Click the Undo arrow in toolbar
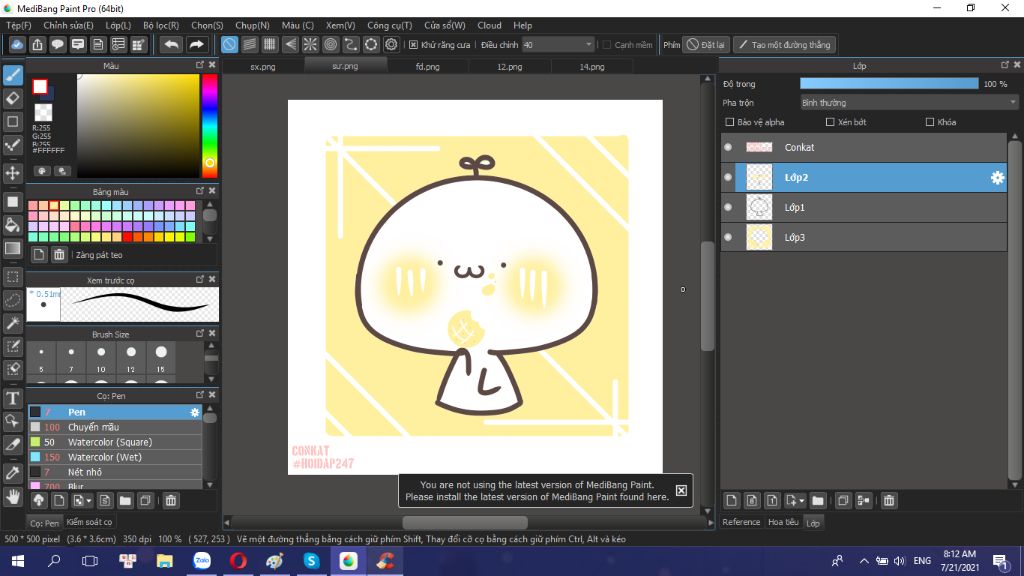The width and height of the screenshot is (1024, 576). [171, 44]
